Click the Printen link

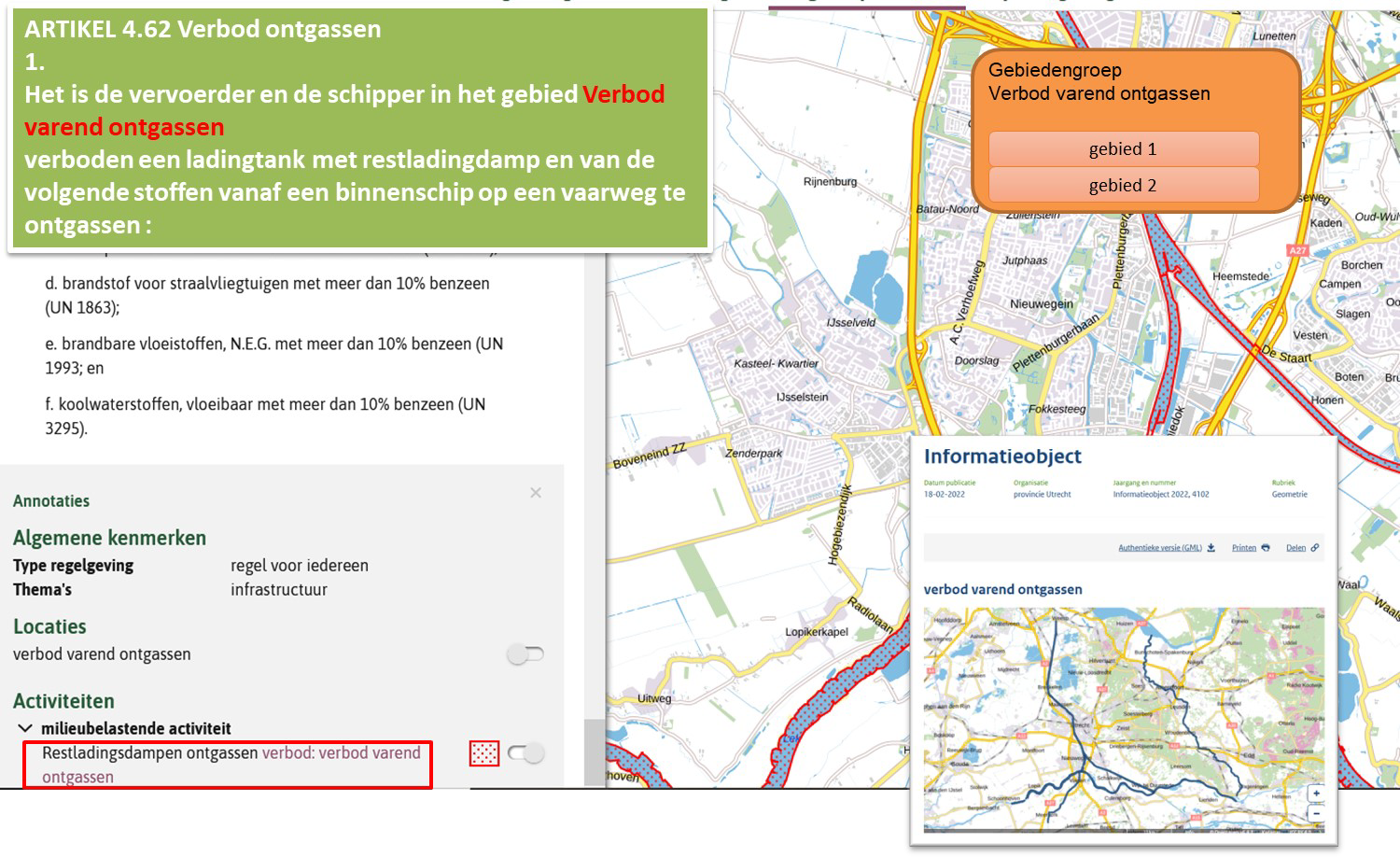(x=1244, y=548)
